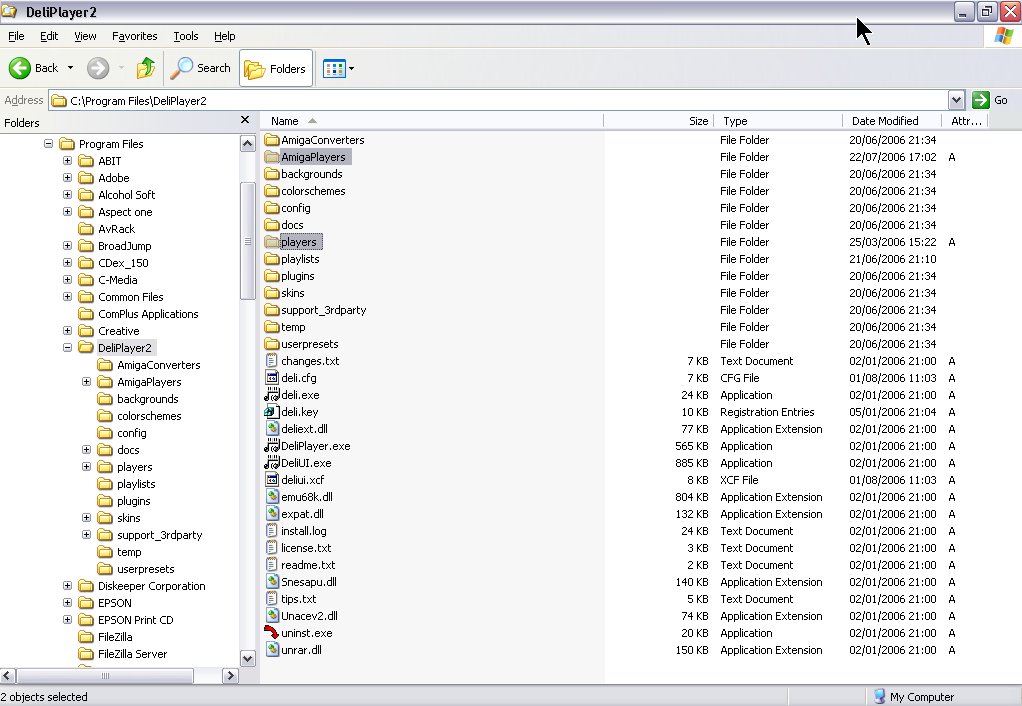Select the deliext.dll icon
Screen dimensions: 1022x706
[x=272, y=429]
